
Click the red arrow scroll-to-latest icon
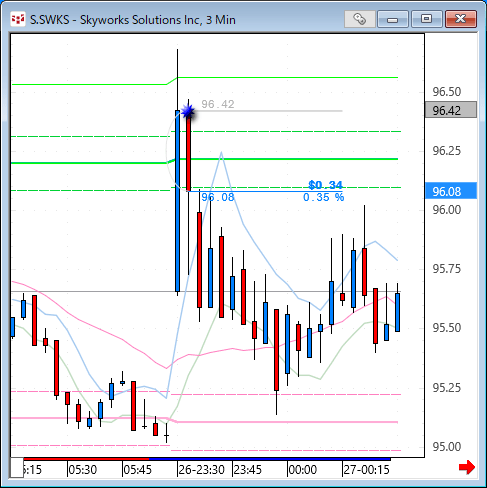(x=467, y=467)
